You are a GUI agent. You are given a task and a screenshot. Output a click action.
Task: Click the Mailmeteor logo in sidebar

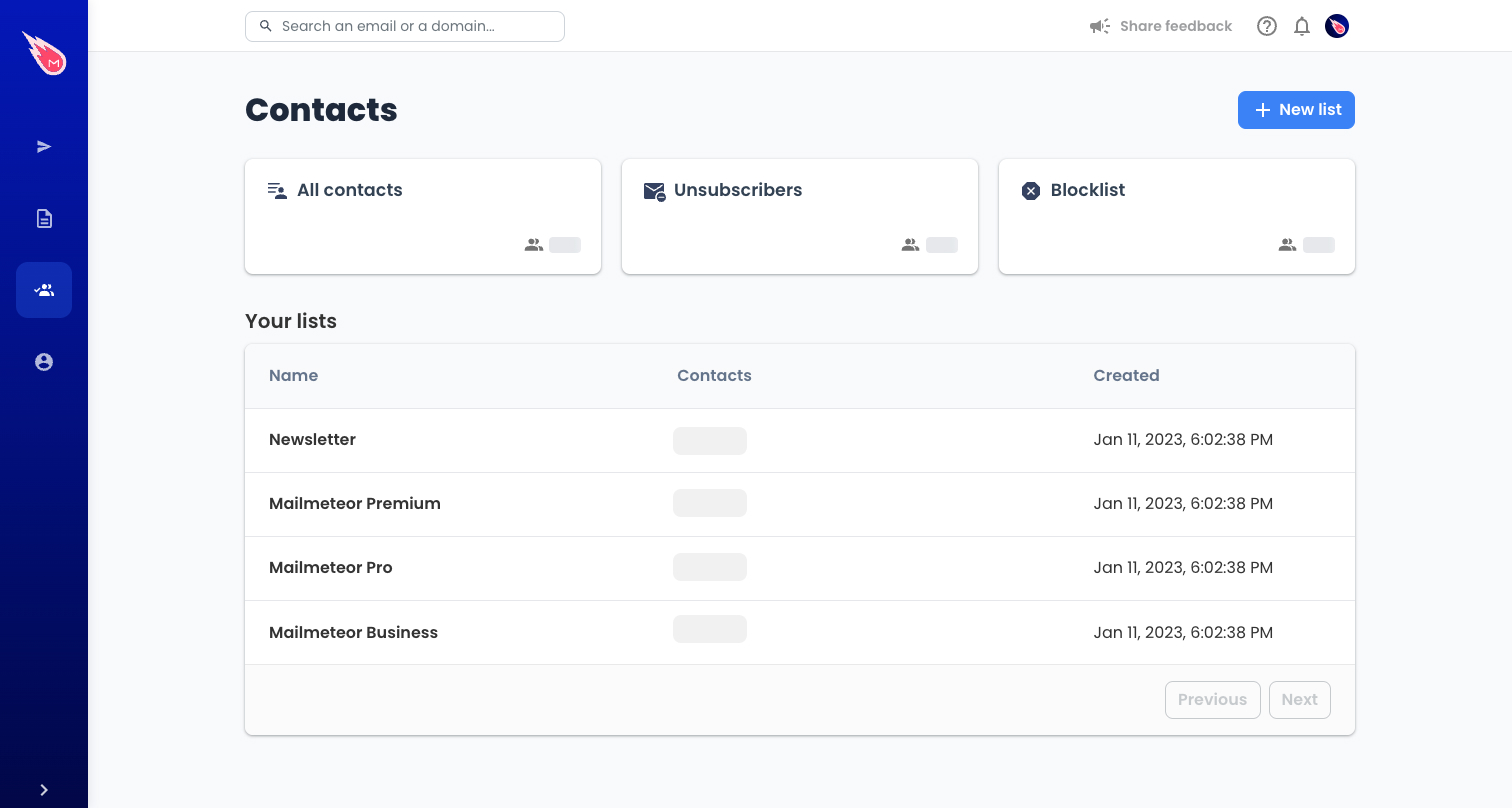44,53
